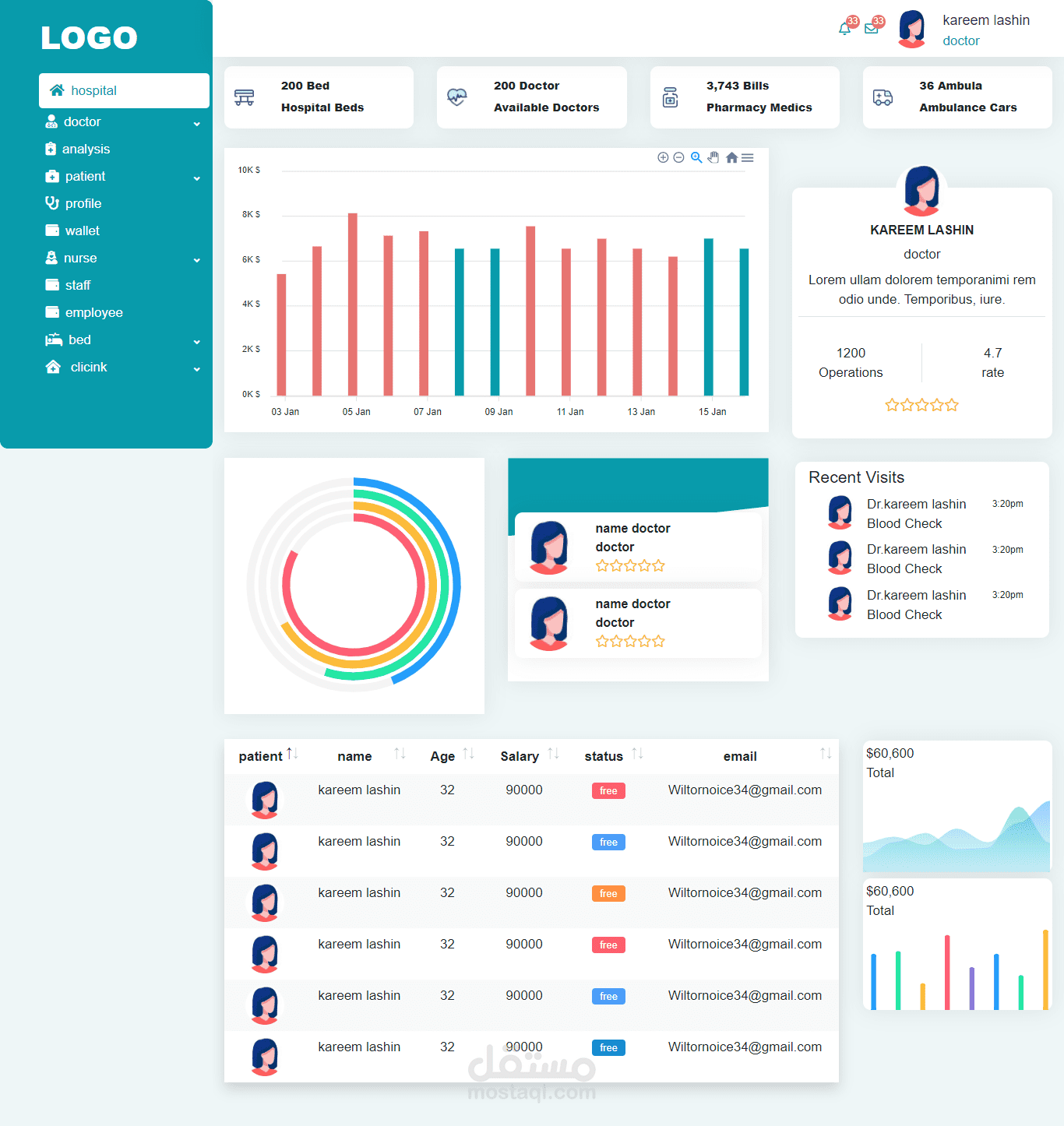The image size is (1064, 1126).
Task: Click the profile stethoscope icon
Action: [52, 203]
